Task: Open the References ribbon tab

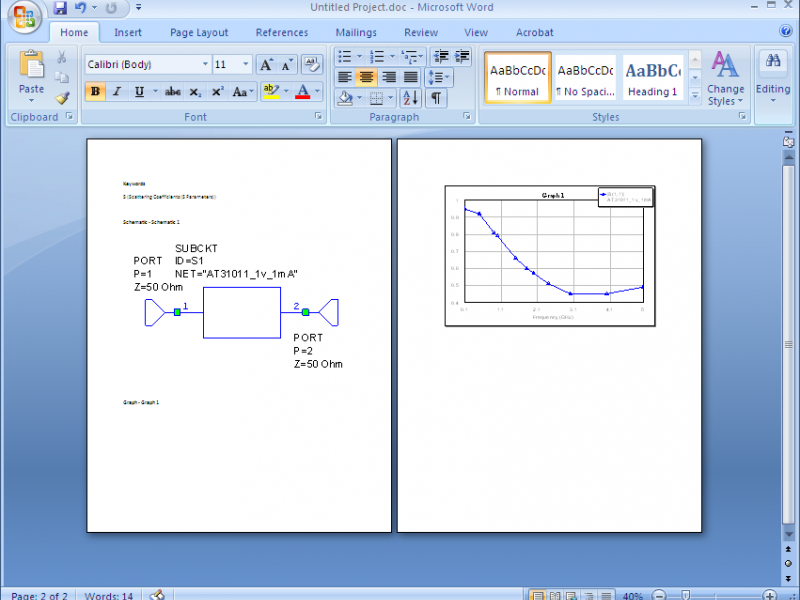Action: click(282, 32)
